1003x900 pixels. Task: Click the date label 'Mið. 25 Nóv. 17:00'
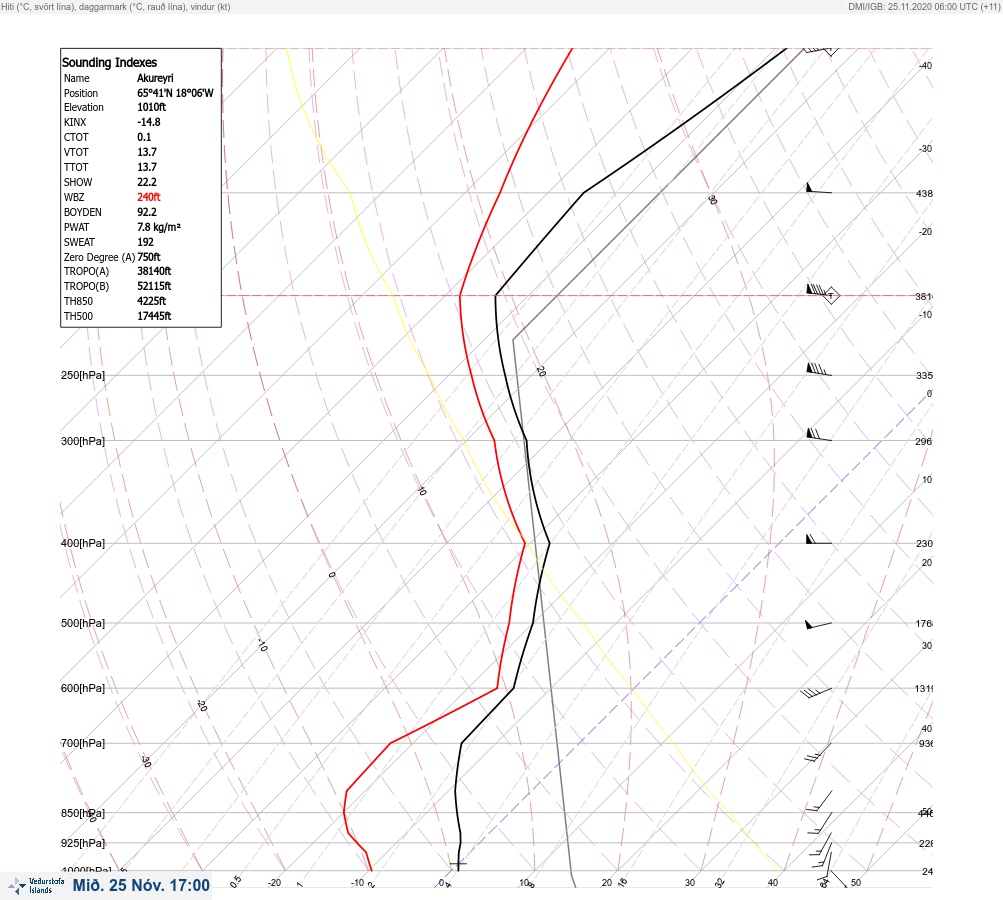(141, 885)
